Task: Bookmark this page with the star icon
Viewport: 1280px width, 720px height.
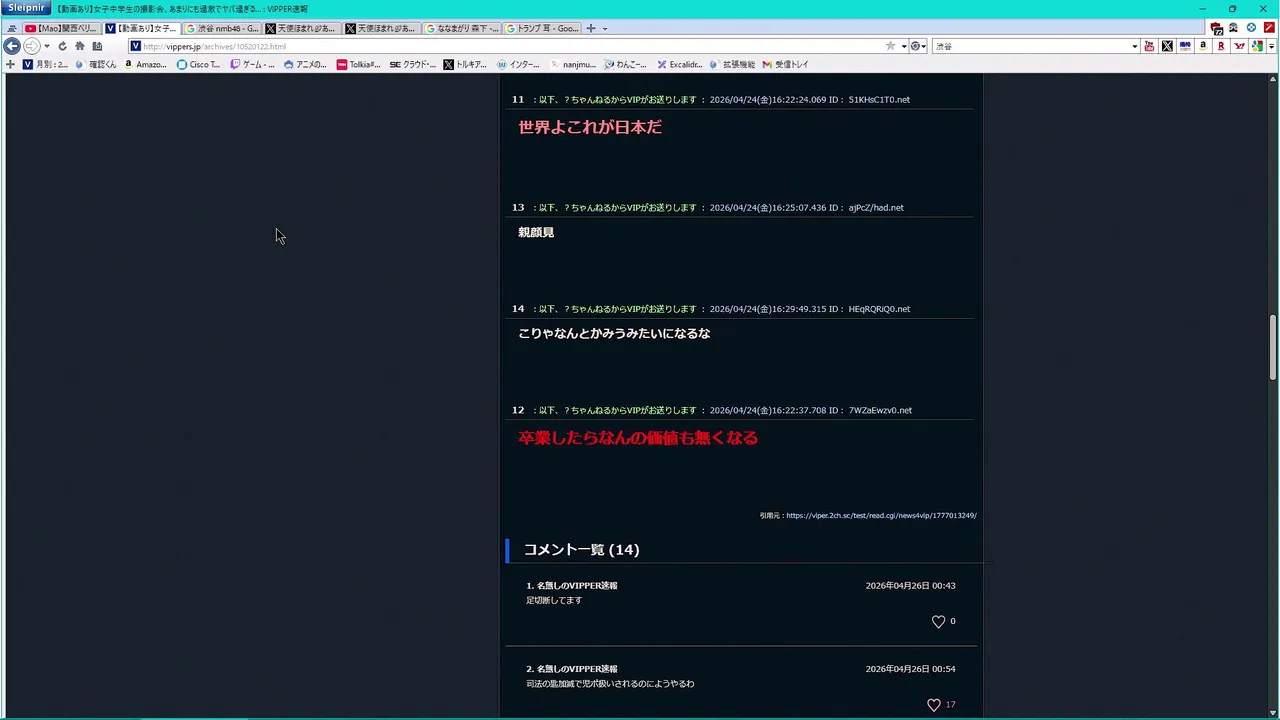Action: [x=890, y=46]
